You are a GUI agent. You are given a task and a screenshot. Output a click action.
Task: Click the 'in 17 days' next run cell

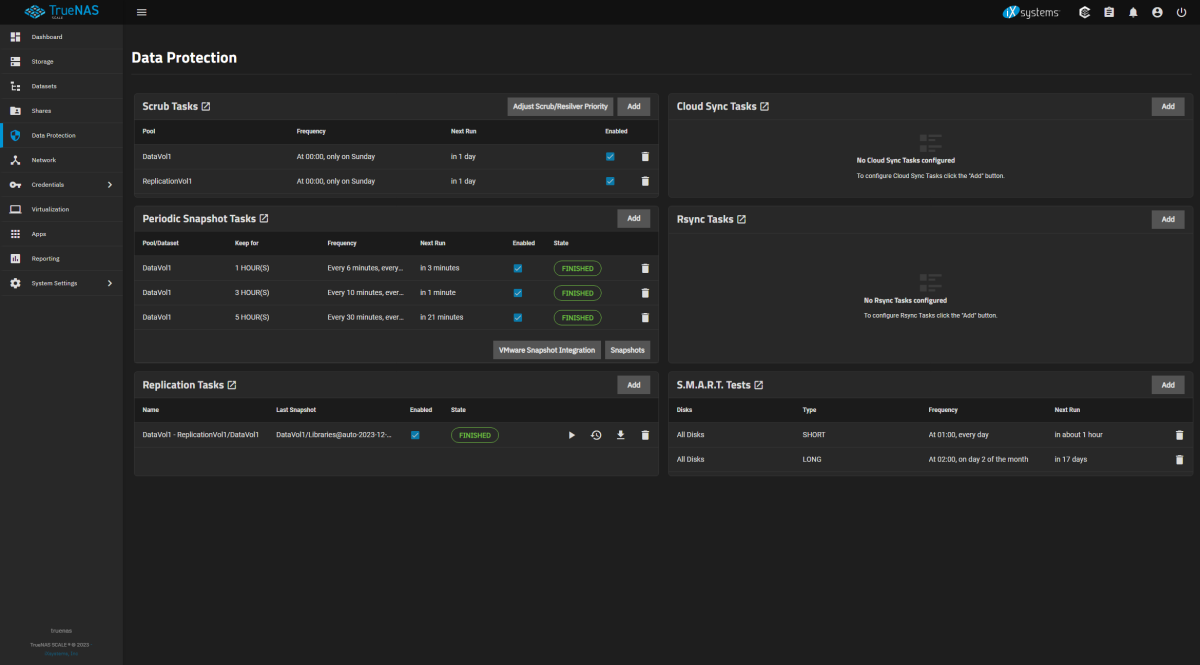1071,459
